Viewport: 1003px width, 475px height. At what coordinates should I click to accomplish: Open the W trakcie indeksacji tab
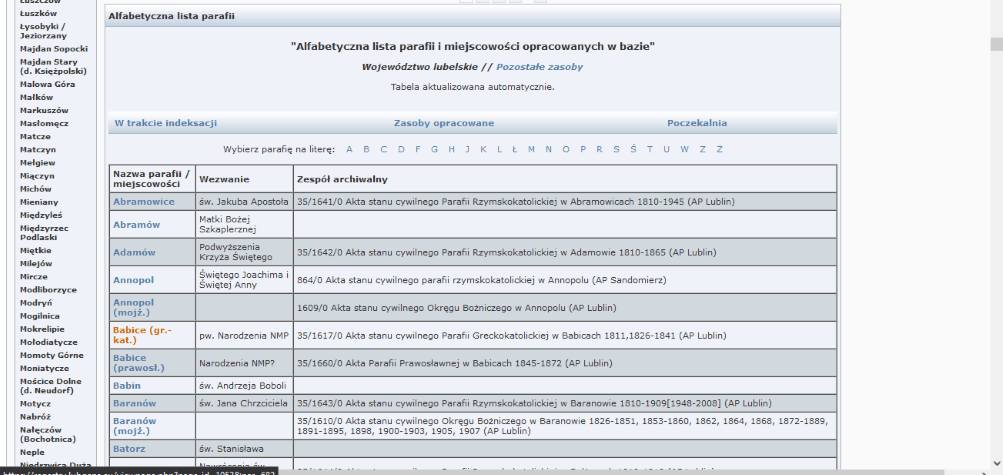(165, 123)
